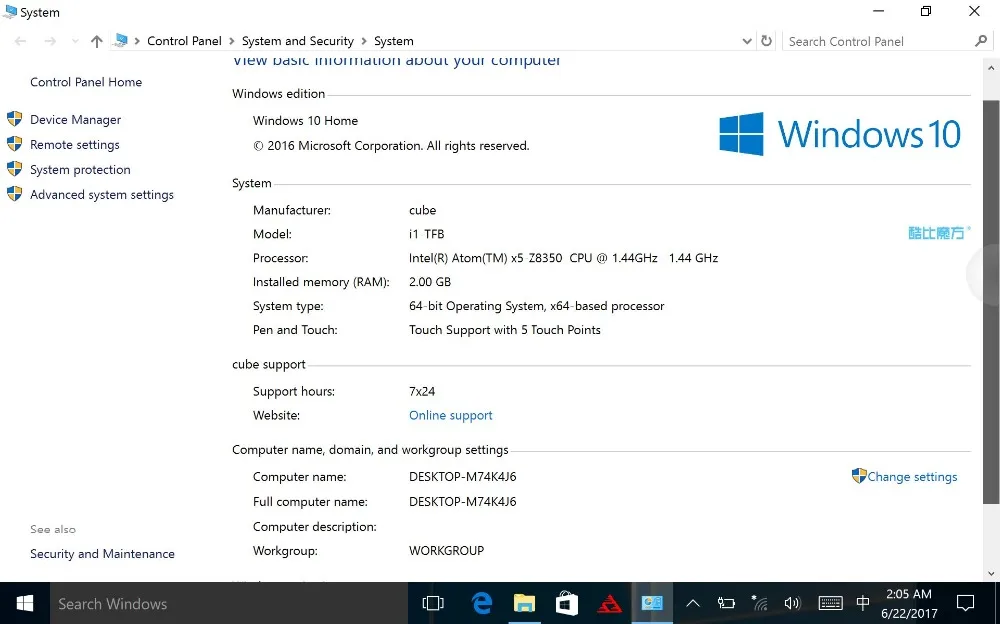Select Control Panel in breadcrumb path
Screen dimensions: 1000x624
pyautogui.click(x=184, y=41)
